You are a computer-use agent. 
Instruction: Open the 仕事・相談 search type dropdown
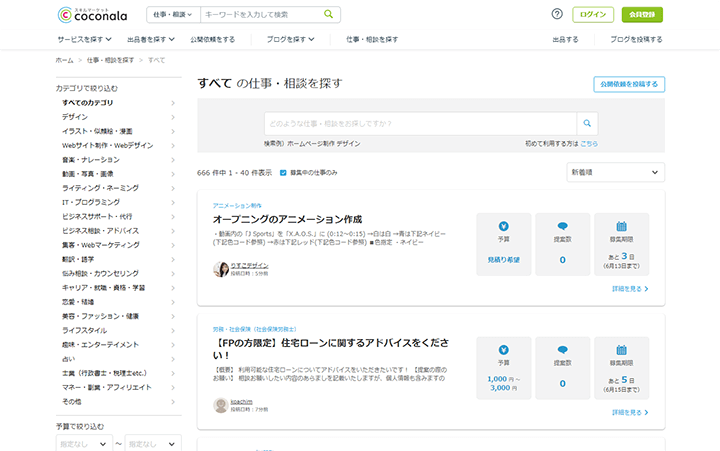click(172, 15)
